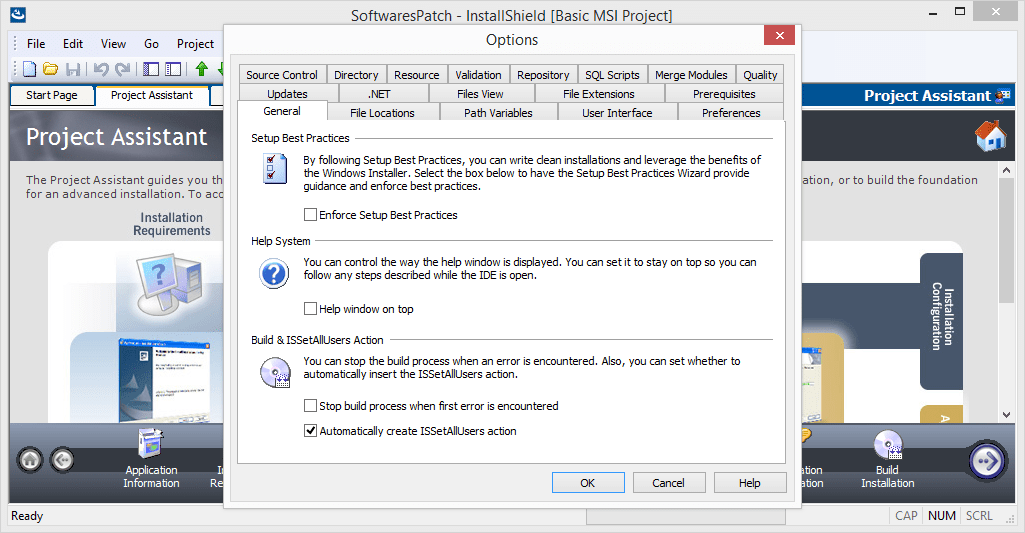Click Cancel in the Options dialog
This screenshot has width=1025, height=533.
(668, 483)
